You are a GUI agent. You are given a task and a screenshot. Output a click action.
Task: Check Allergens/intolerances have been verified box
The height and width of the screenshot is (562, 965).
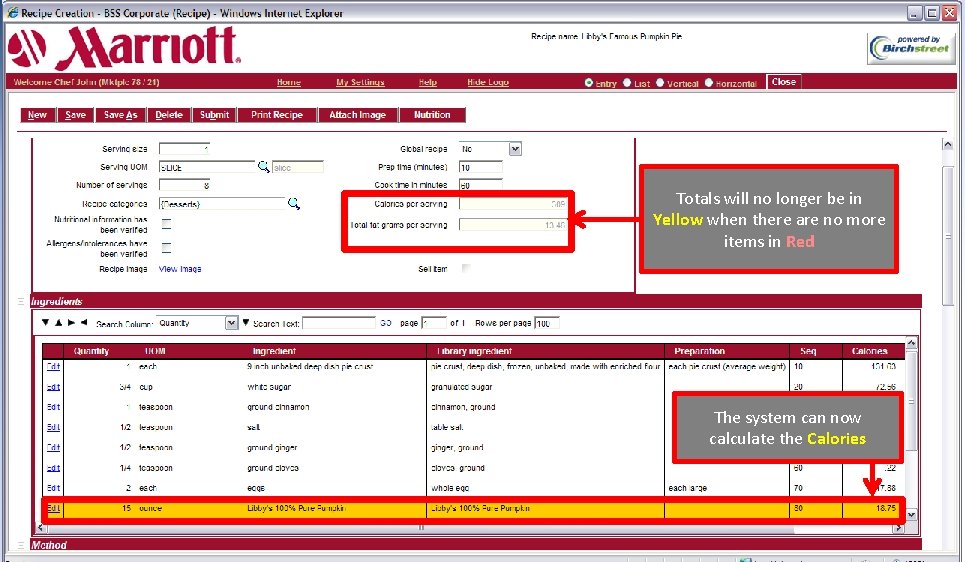pos(166,248)
